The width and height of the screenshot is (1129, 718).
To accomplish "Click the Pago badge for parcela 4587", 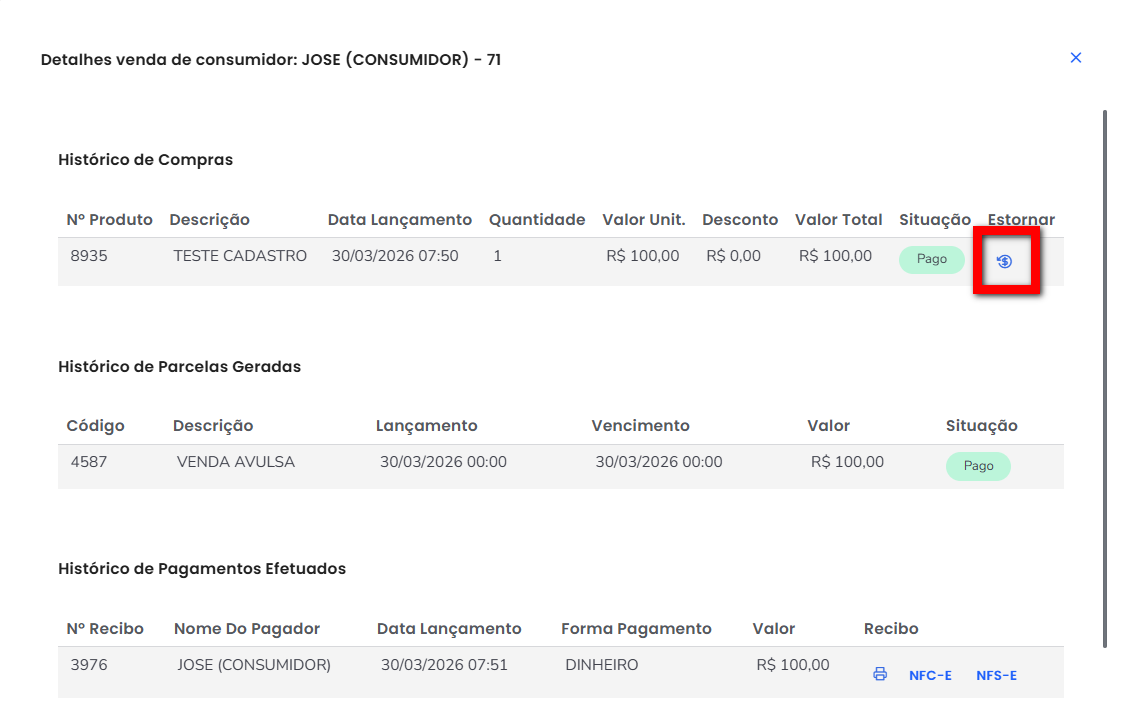I will point(978,466).
